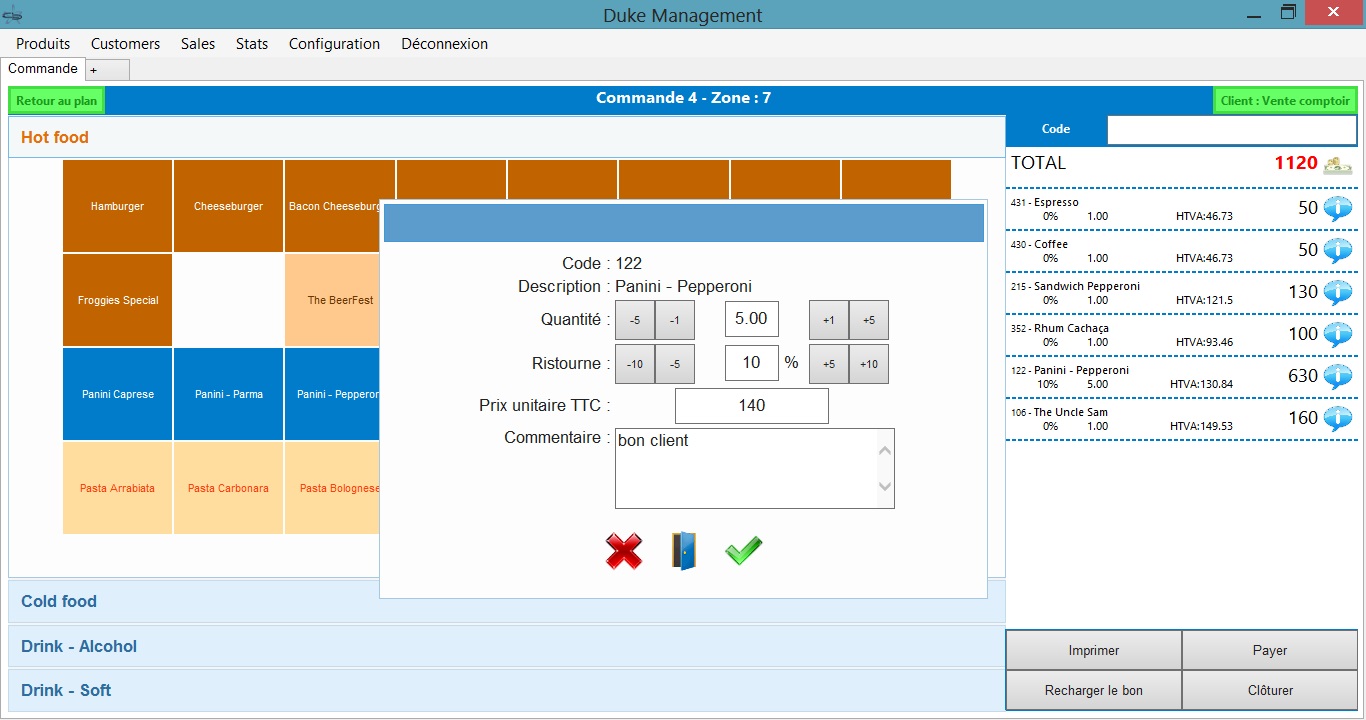This screenshot has height=720, width=1366.
Task: Click the Retour au plan button
Action: click(x=57, y=101)
